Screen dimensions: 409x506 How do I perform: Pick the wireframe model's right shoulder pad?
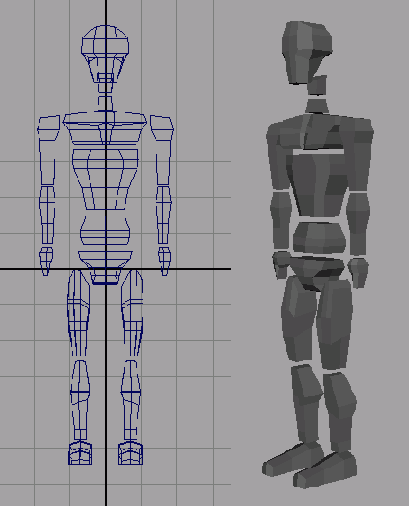[162, 127]
